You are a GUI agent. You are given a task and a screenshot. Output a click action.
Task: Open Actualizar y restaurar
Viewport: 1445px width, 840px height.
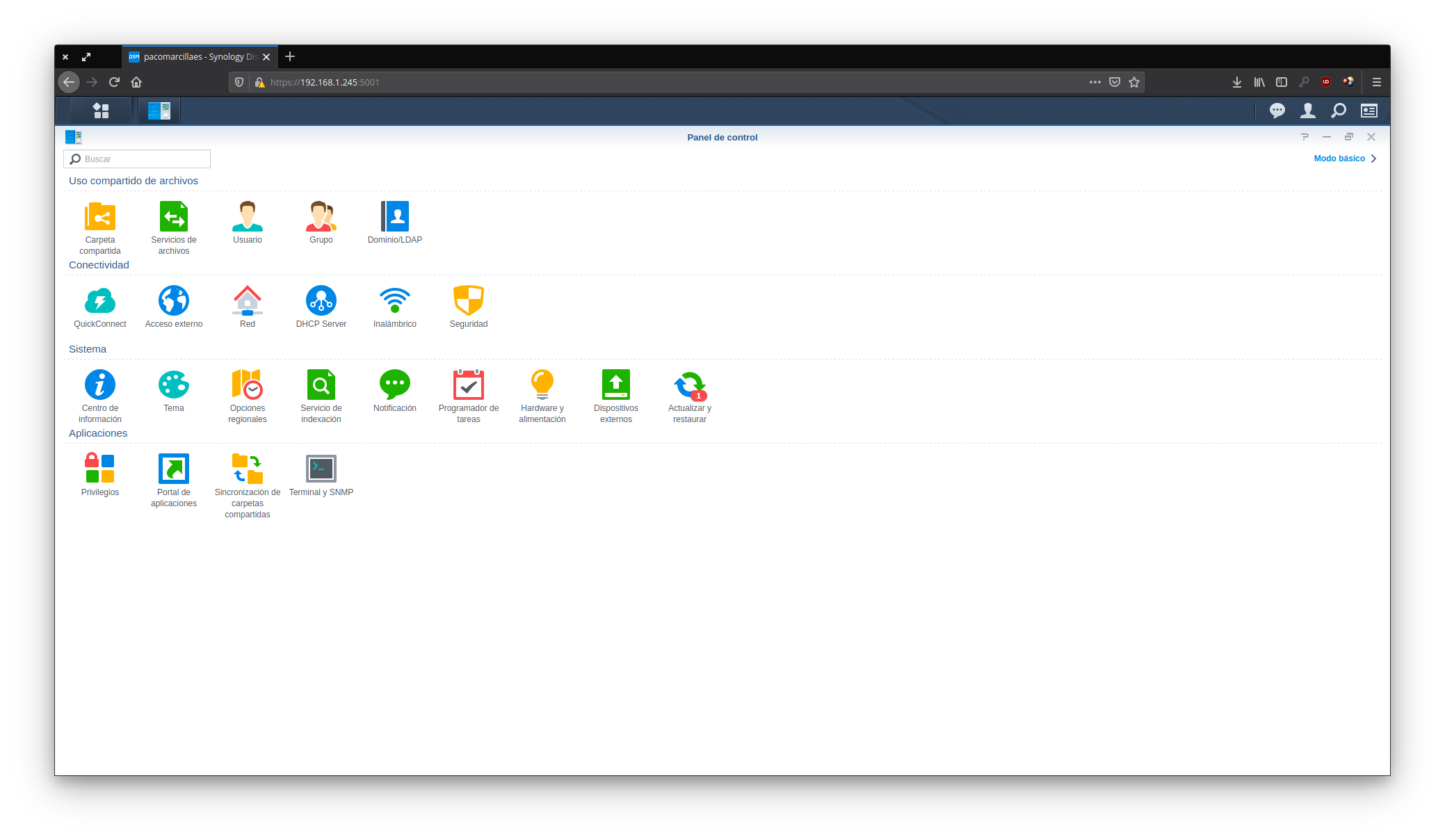point(689,385)
